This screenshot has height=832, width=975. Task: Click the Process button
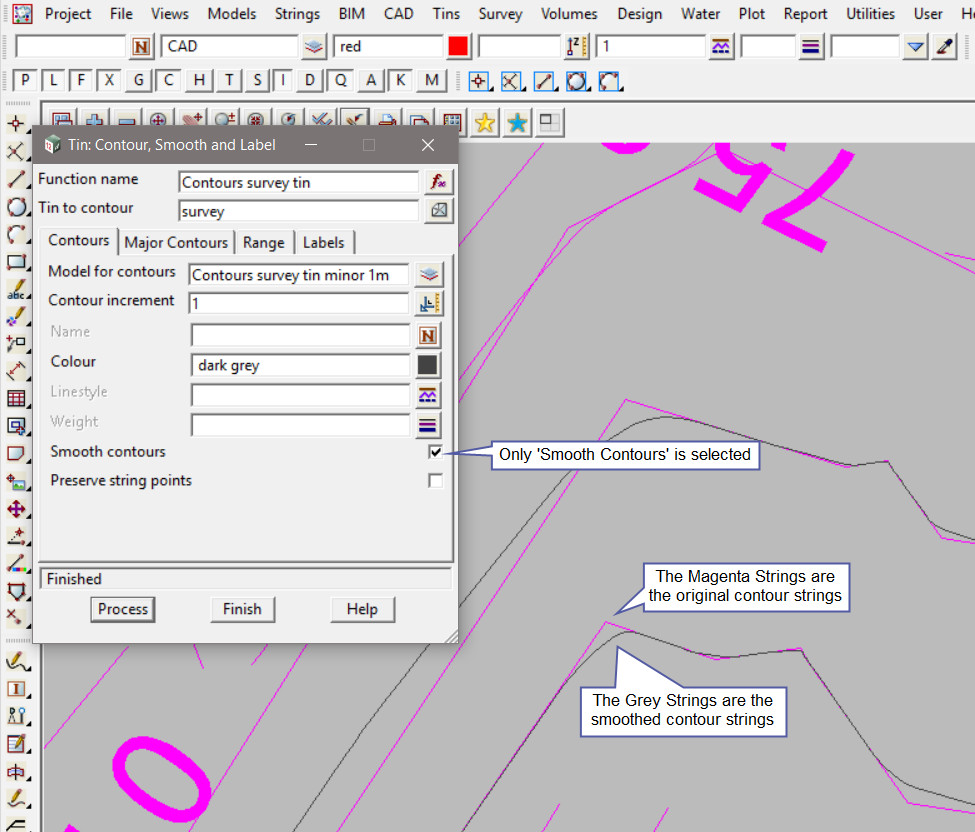(x=123, y=609)
